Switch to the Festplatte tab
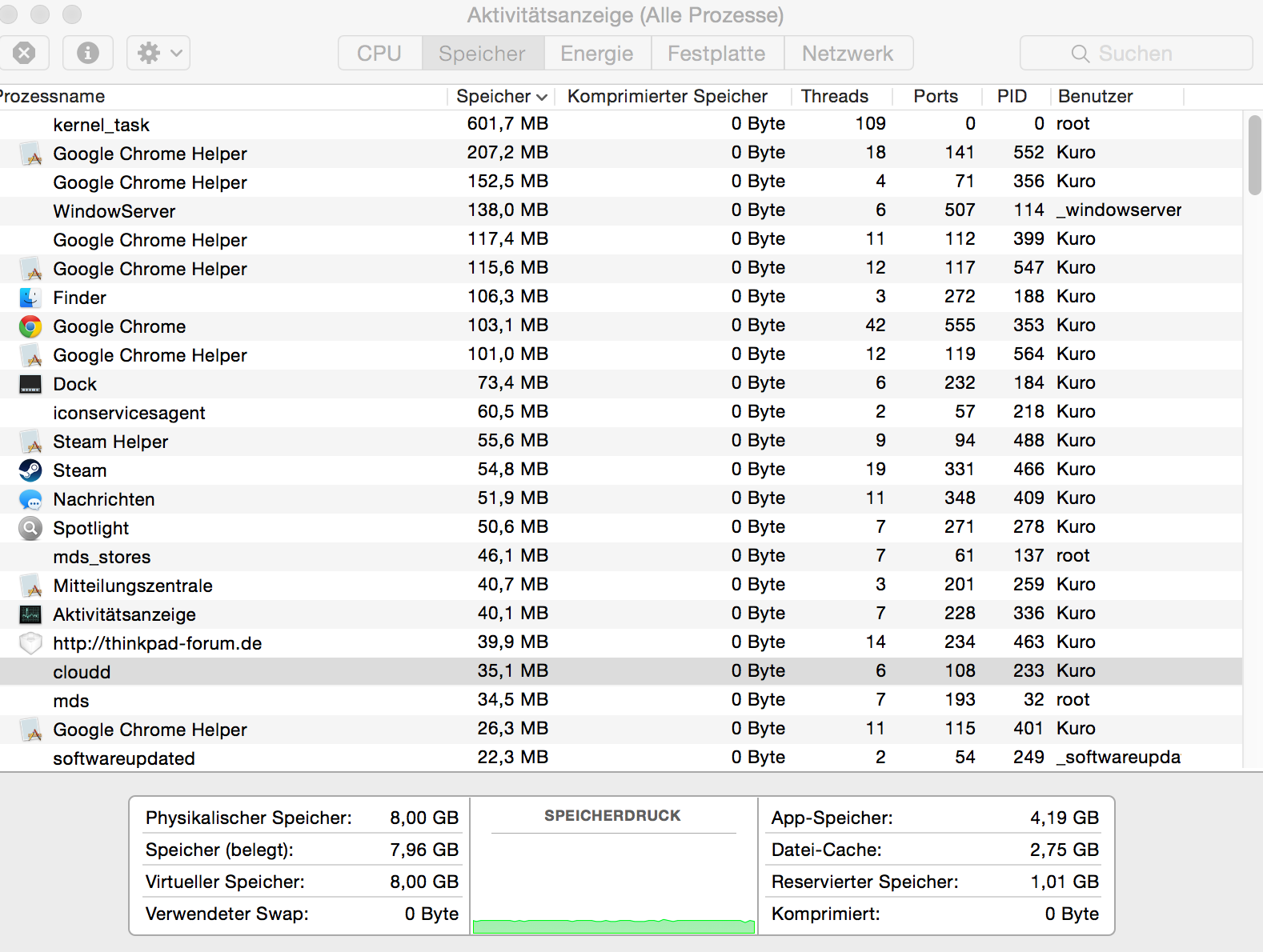 pyautogui.click(x=717, y=53)
